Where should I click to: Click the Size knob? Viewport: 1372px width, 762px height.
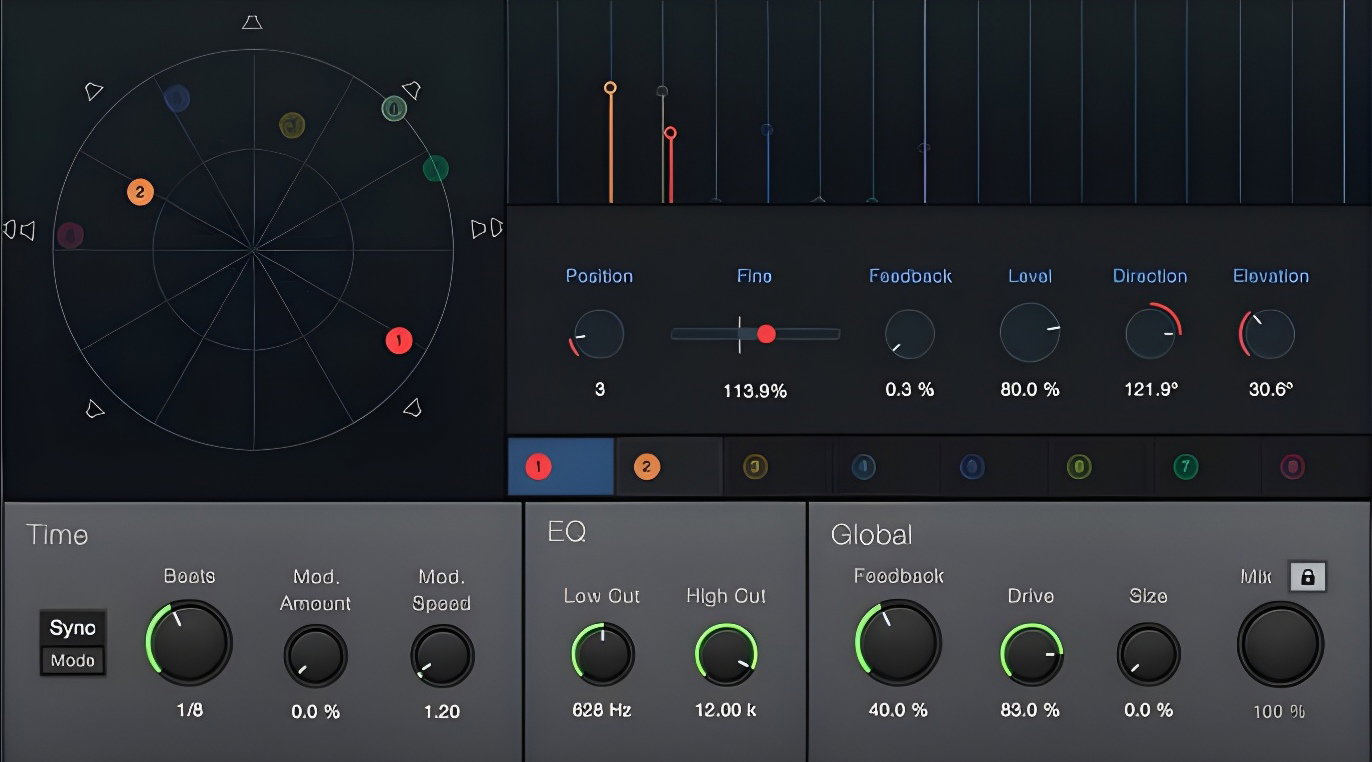click(1149, 655)
